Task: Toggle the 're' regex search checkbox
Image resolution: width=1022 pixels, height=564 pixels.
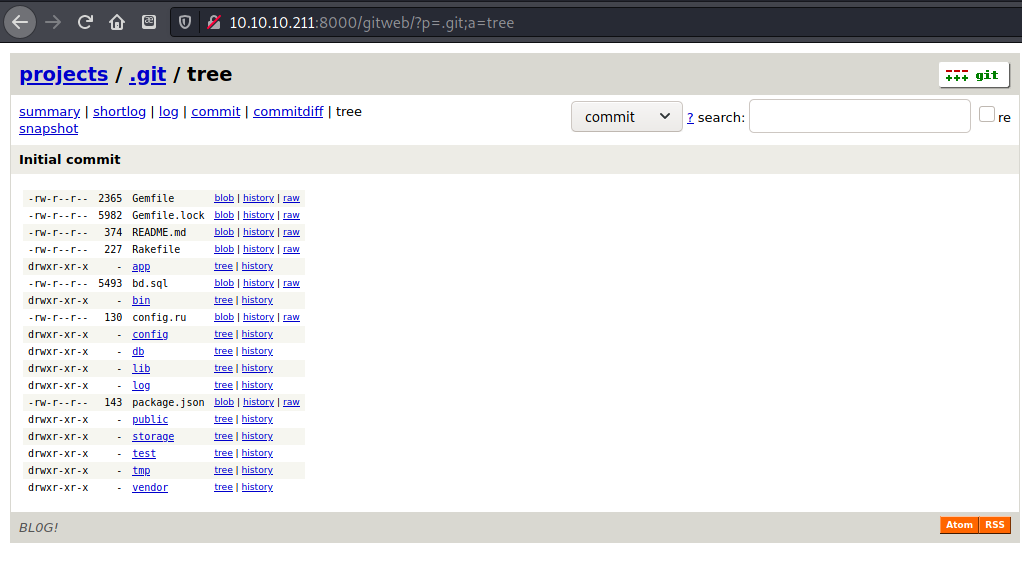Action: tap(987, 114)
